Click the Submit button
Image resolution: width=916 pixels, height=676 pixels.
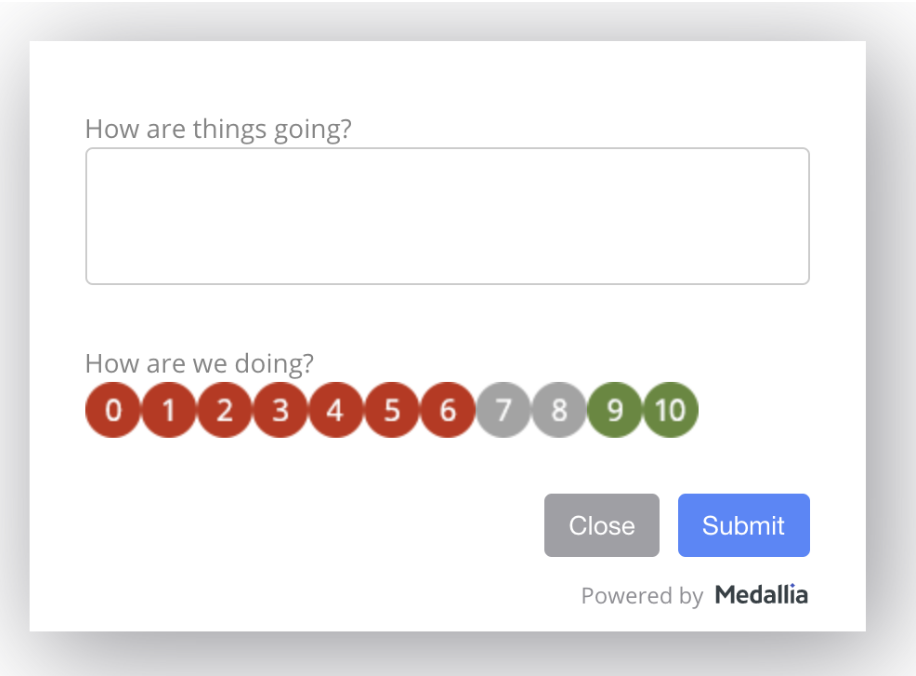744,525
